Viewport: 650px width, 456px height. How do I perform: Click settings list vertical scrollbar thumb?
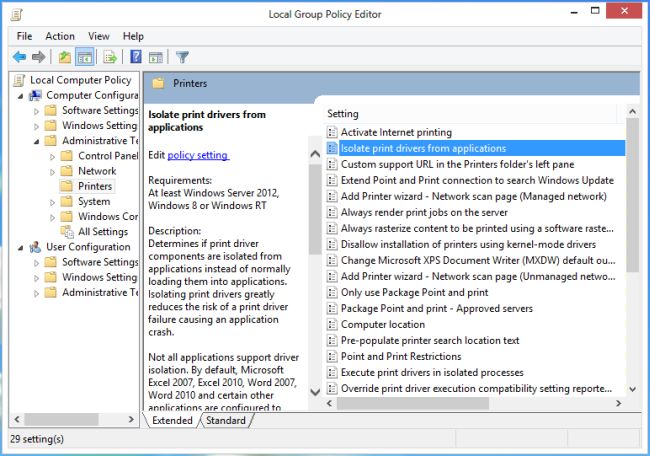(632, 195)
